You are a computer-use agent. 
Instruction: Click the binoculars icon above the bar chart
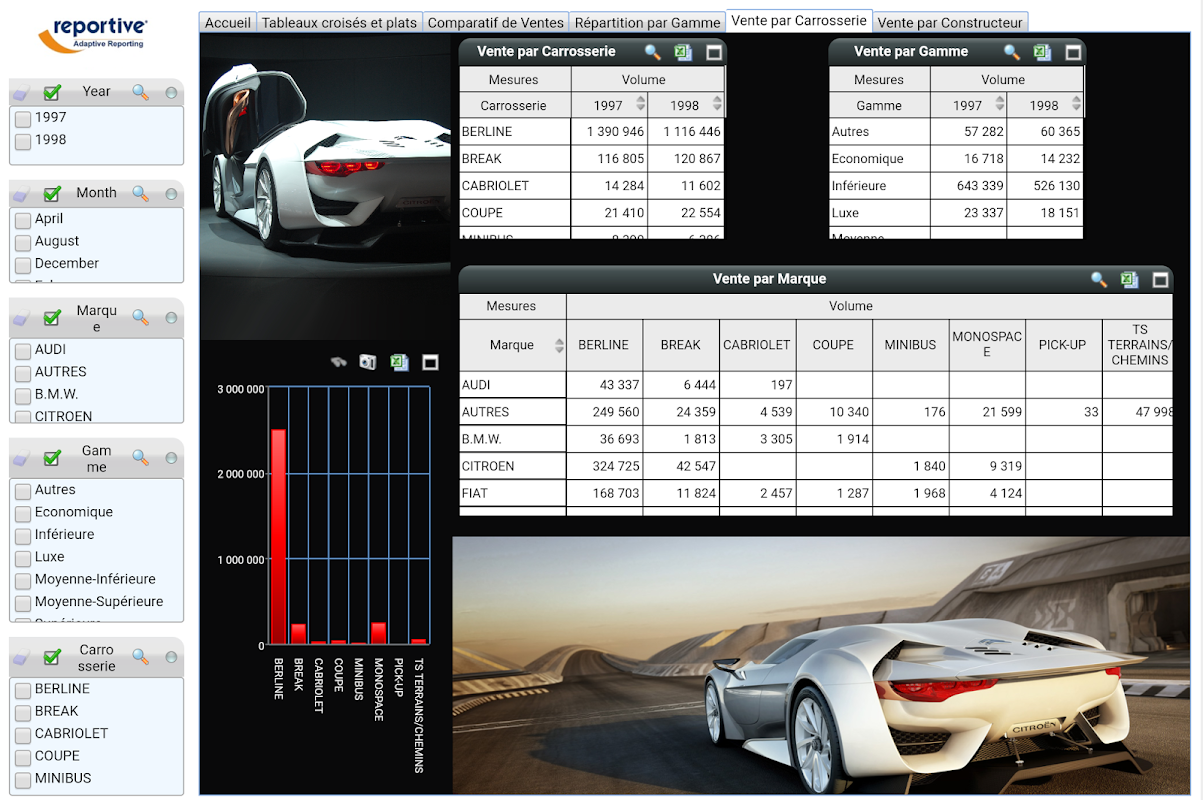point(339,362)
